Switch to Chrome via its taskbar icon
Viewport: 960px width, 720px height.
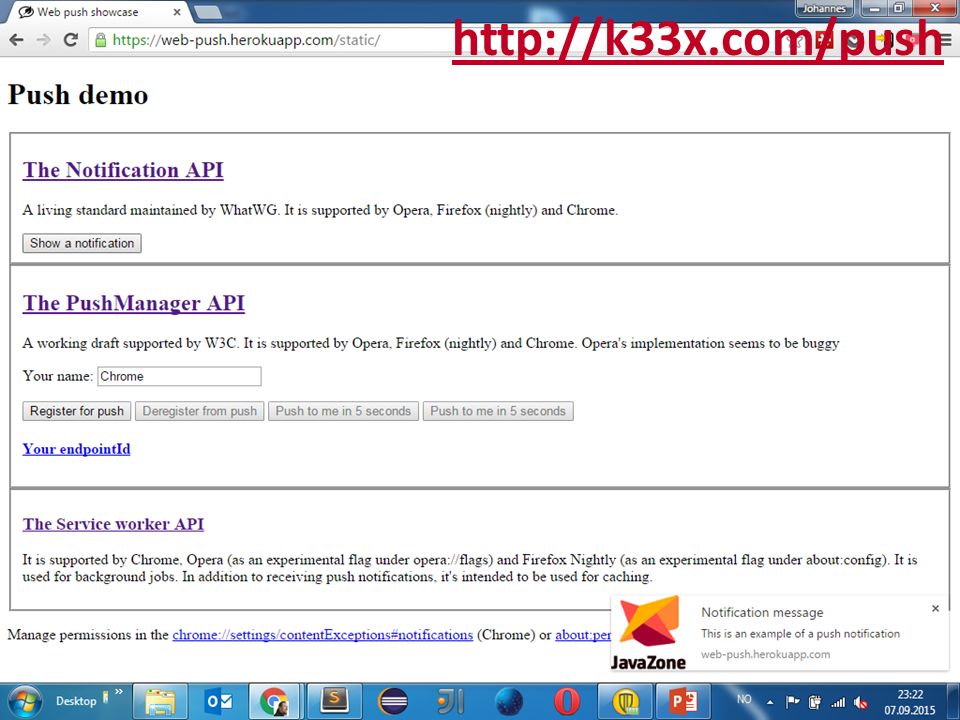[274, 702]
